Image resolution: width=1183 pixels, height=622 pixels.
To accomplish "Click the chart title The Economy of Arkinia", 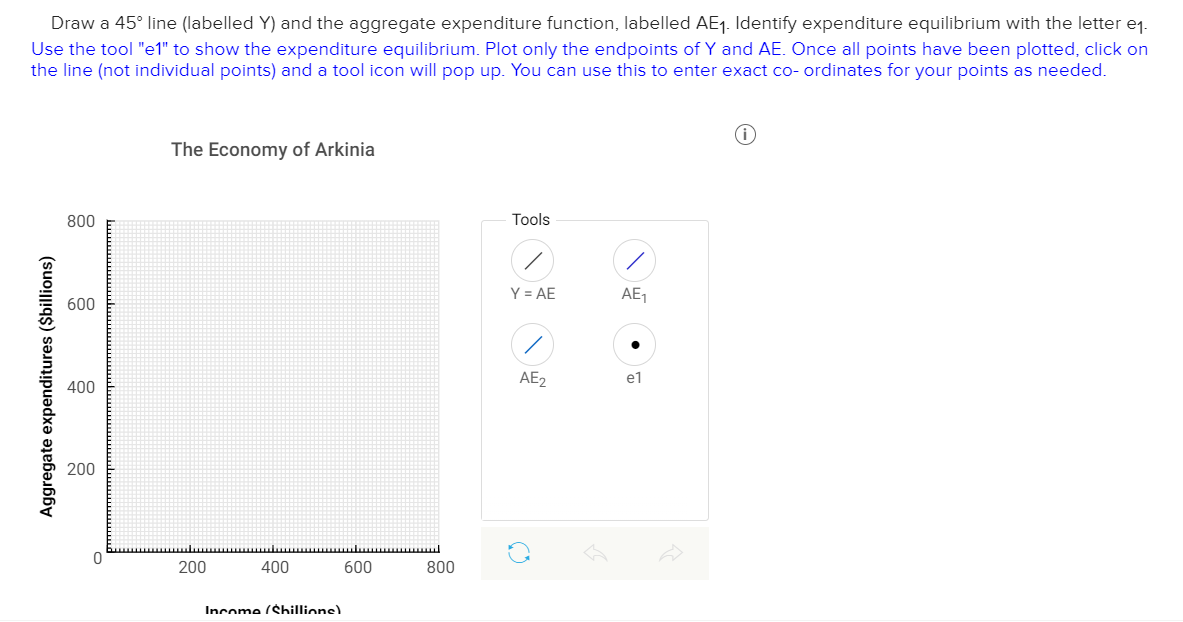I will 272,149.
